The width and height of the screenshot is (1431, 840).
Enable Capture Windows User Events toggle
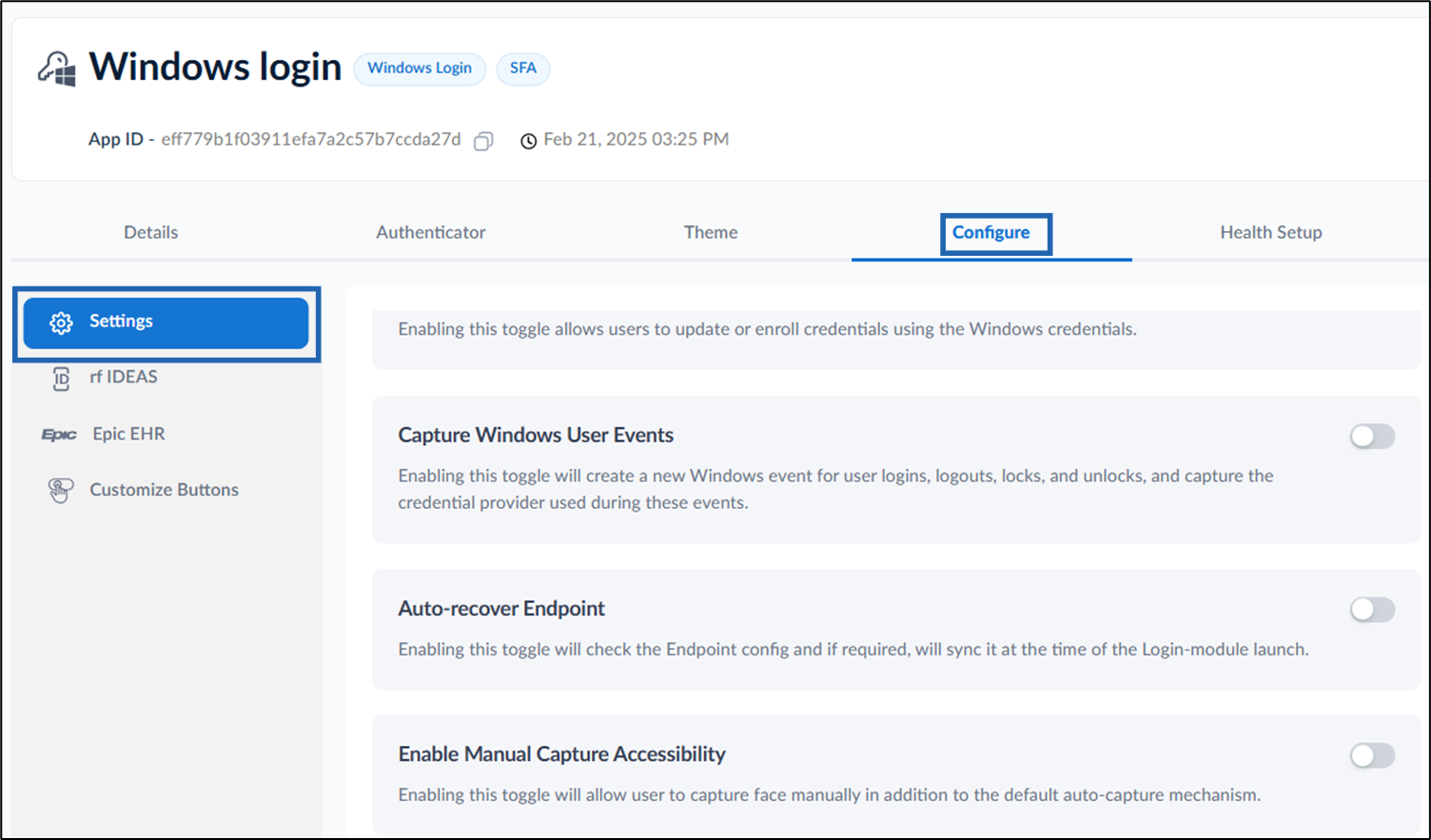[x=1372, y=437]
